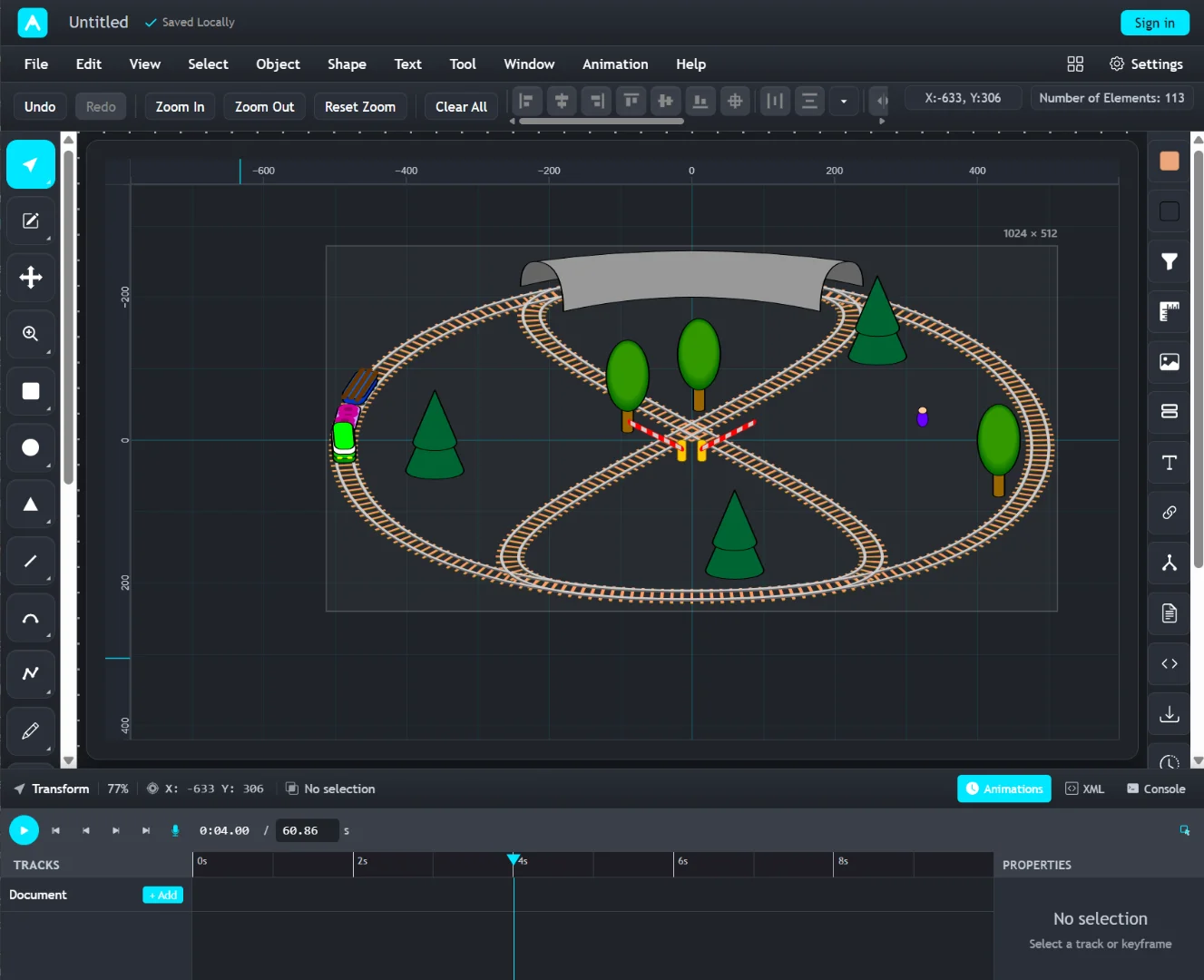
Task: Click the Undo button
Action: point(40,106)
